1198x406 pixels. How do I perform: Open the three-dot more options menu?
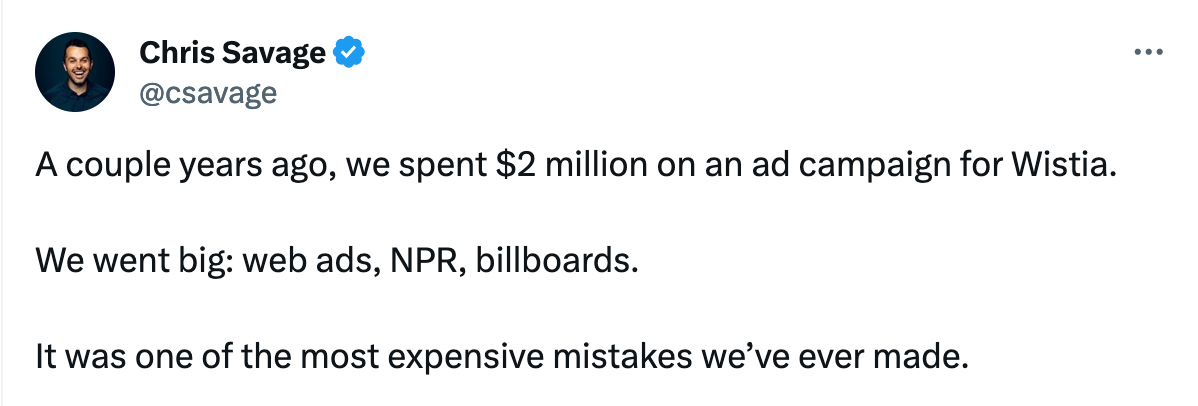pyautogui.click(x=1149, y=52)
